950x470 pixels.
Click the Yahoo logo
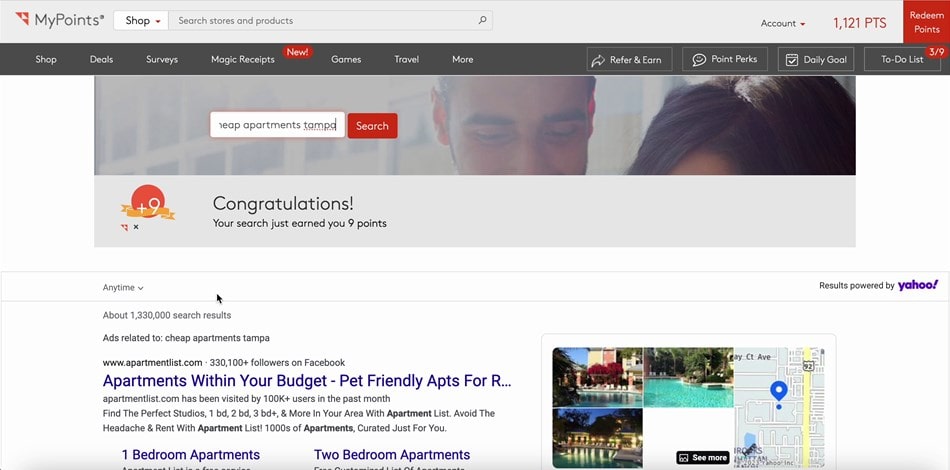click(x=918, y=285)
